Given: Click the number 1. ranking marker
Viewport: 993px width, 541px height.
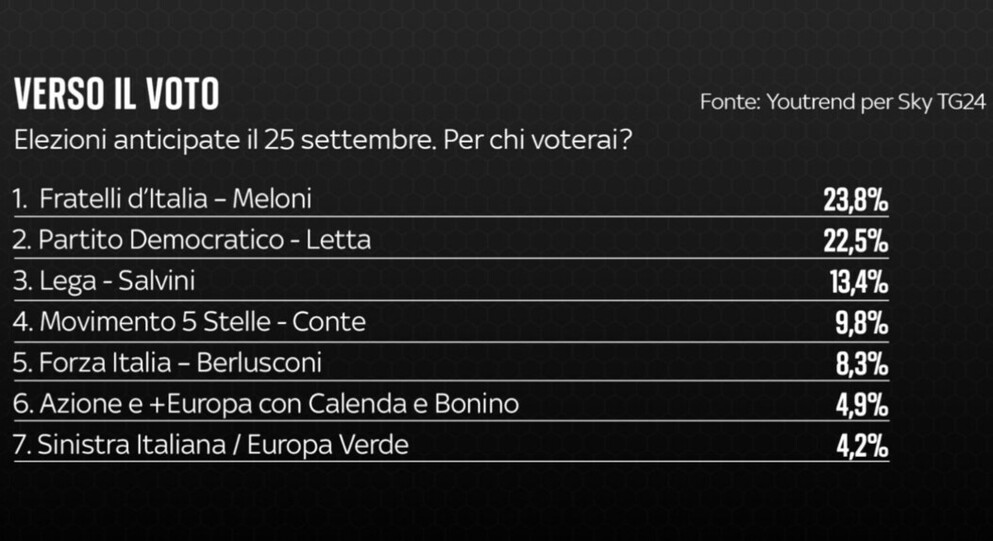Looking at the screenshot, I should coord(20,199).
